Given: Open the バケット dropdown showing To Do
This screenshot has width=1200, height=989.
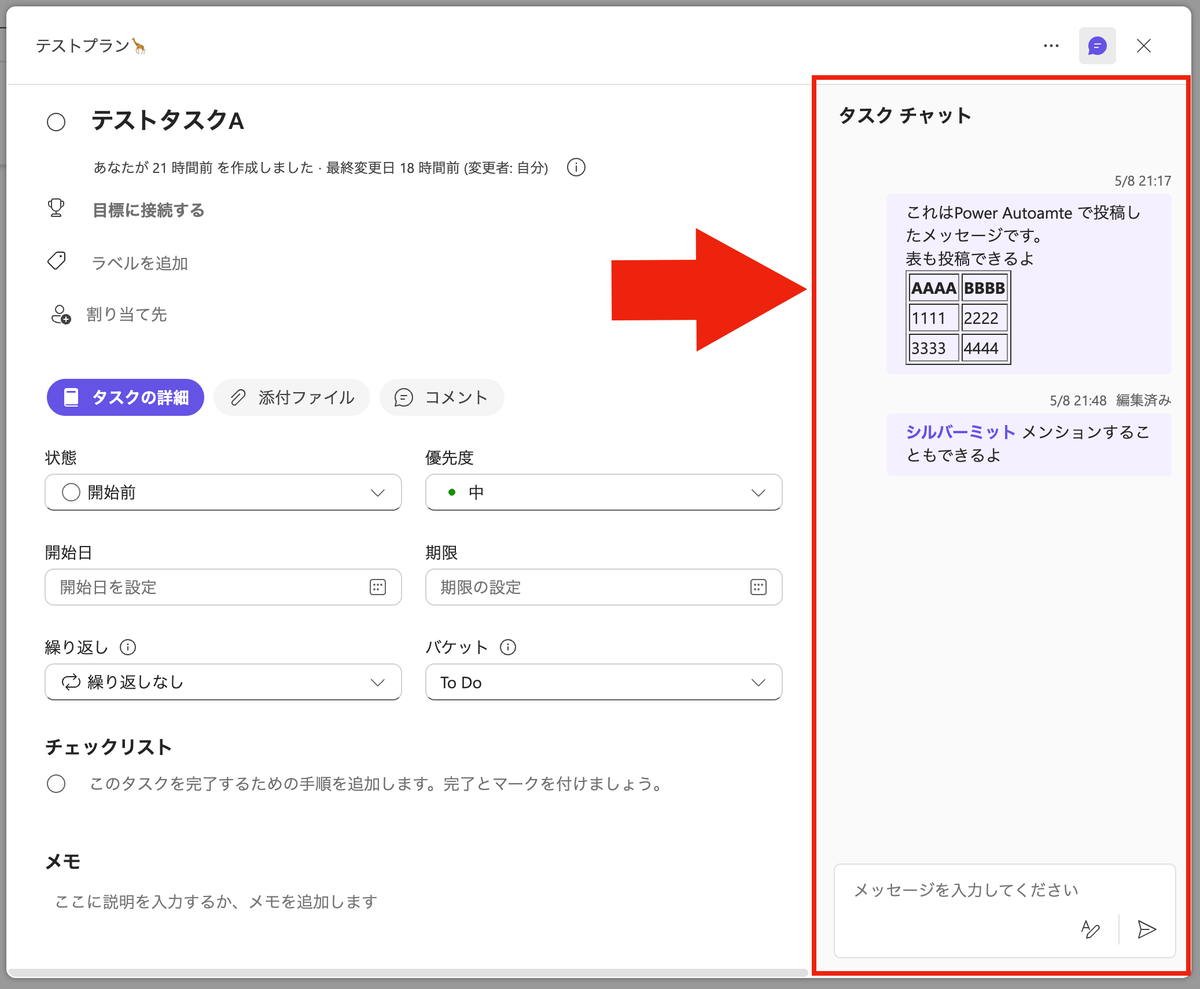Looking at the screenshot, I should click(x=604, y=682).
